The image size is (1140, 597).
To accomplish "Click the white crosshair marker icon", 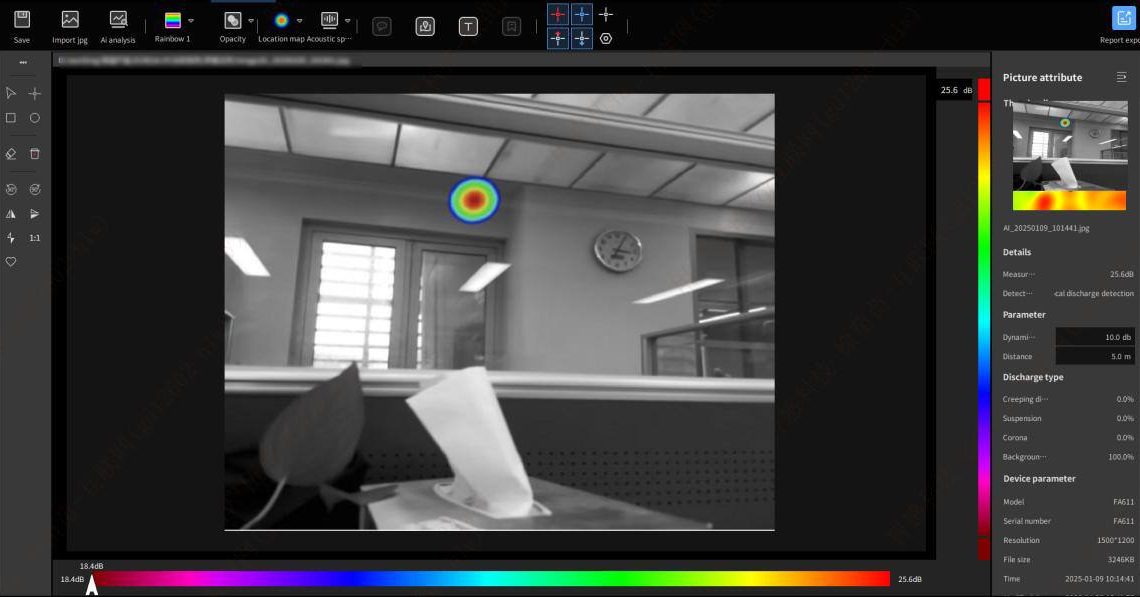I will coord(606,15).
